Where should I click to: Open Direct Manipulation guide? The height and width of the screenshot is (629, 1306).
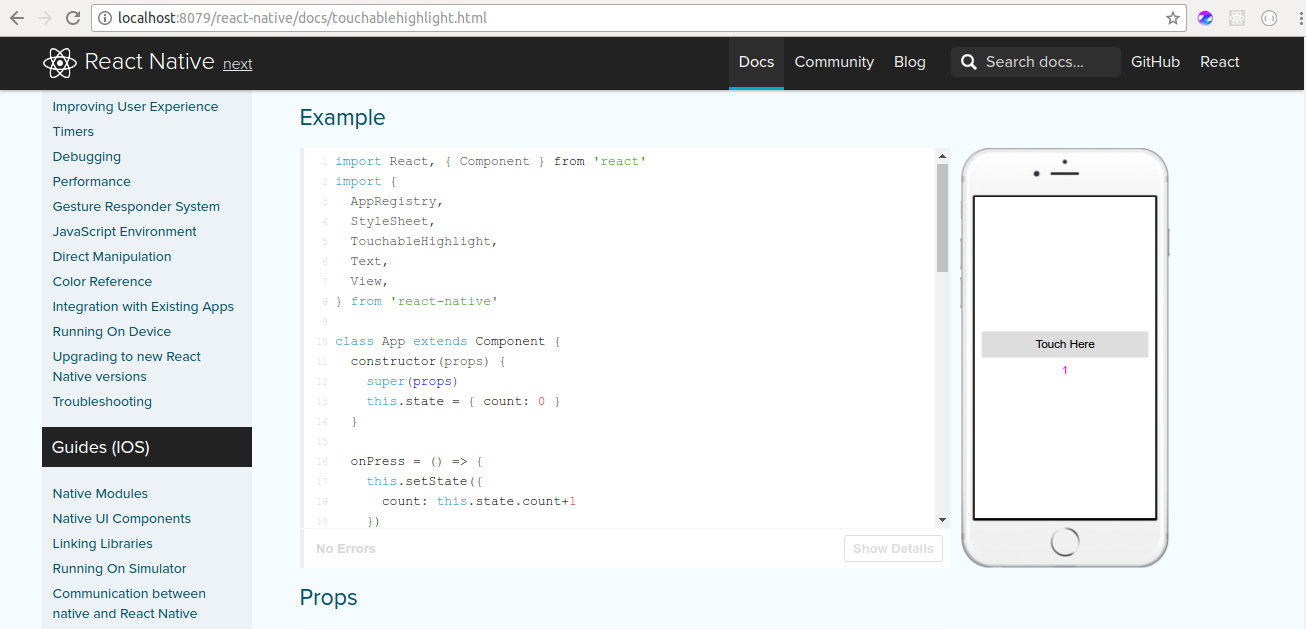coord(112,257)
